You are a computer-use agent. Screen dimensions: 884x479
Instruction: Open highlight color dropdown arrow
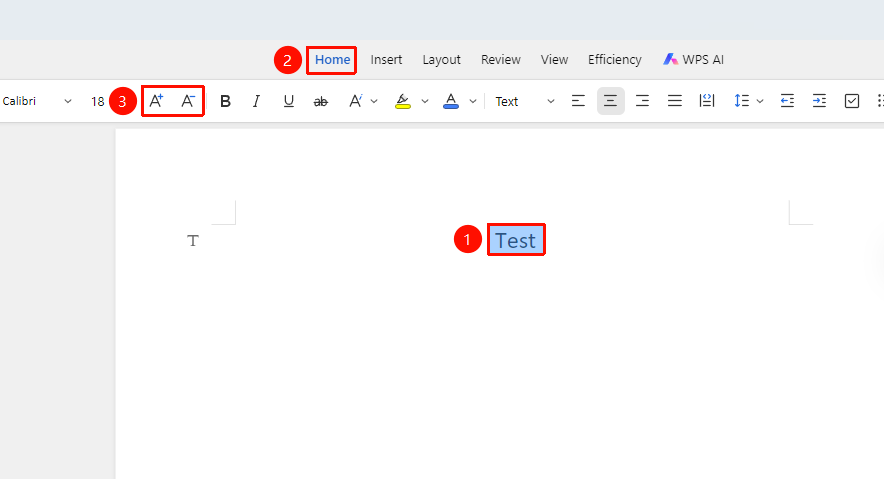tap(425, 101)
